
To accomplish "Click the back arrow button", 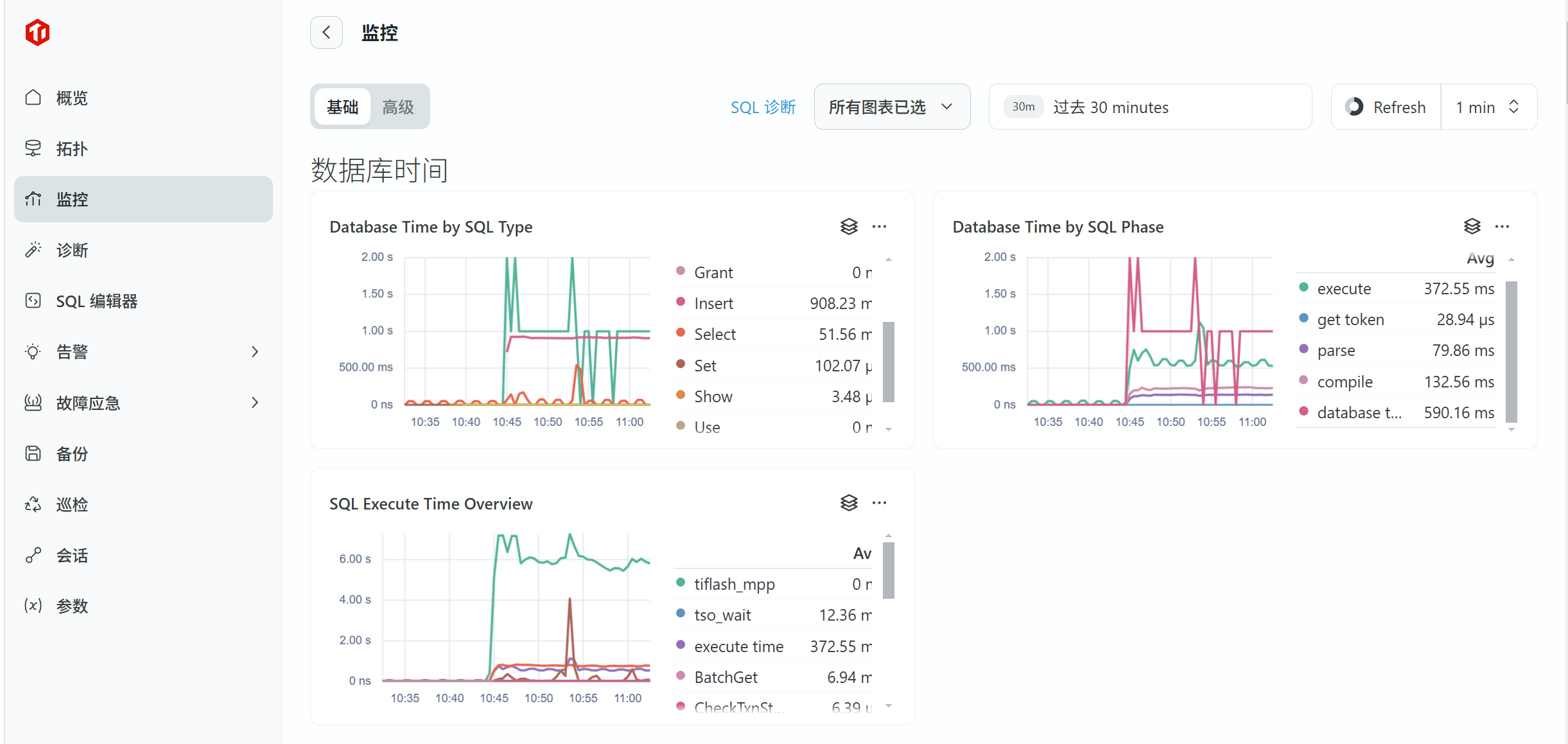I will click(326, 33).
